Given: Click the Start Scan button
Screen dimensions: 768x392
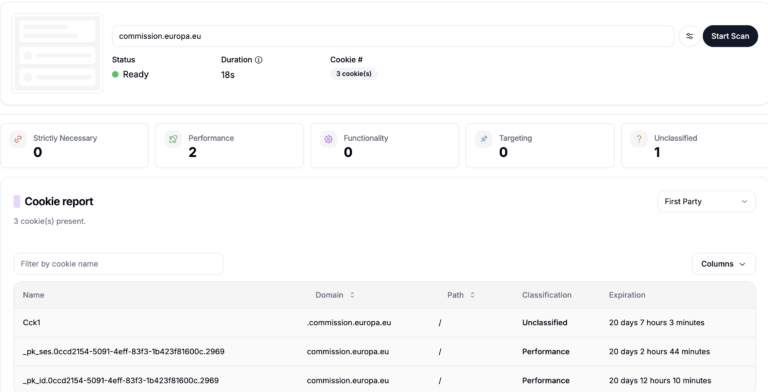Looking at the screenshot, I should [730, 36].
